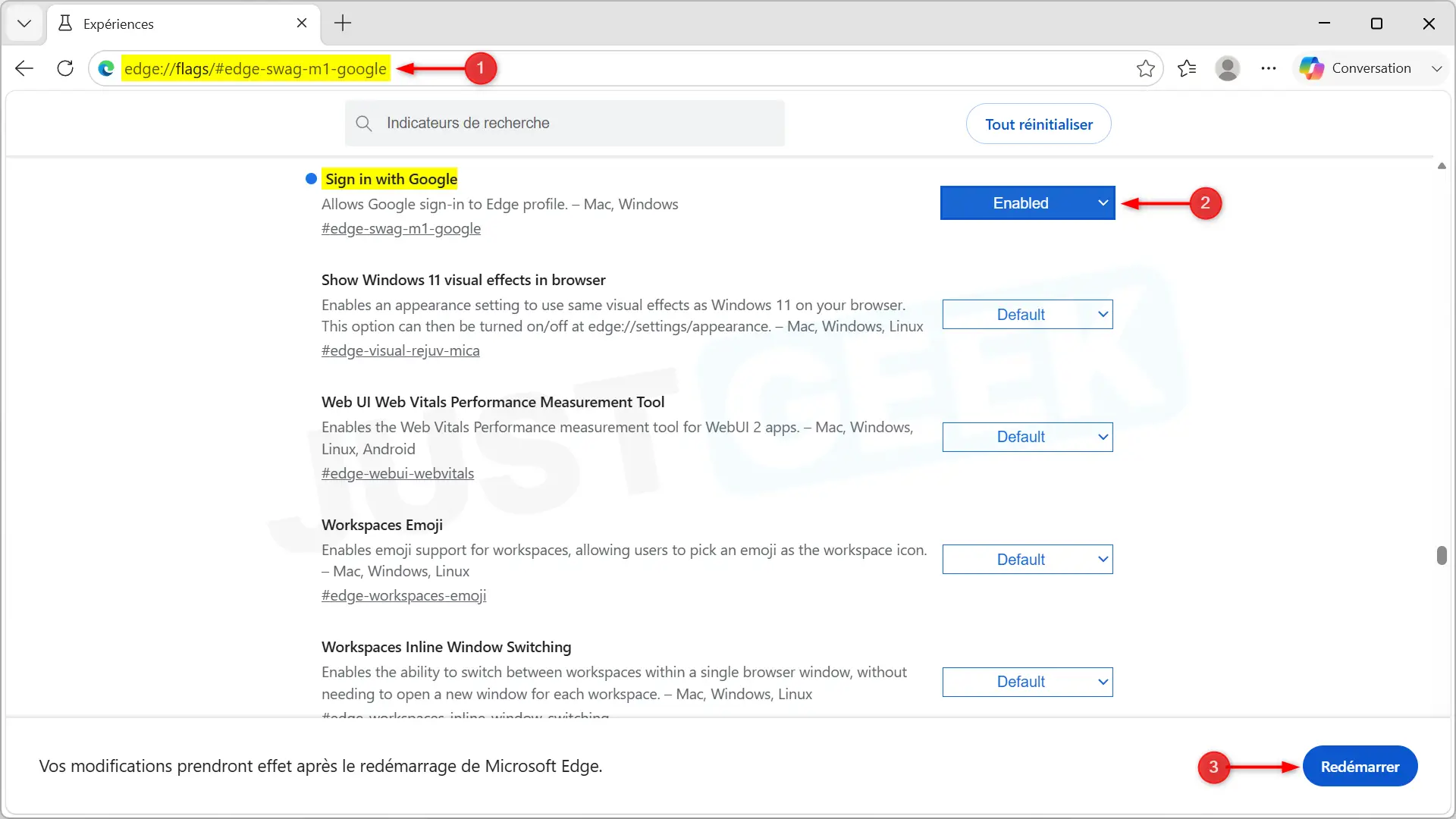Open the favorites list icon
This screenshot has height=819, width=1456.
pos(1187,68)
